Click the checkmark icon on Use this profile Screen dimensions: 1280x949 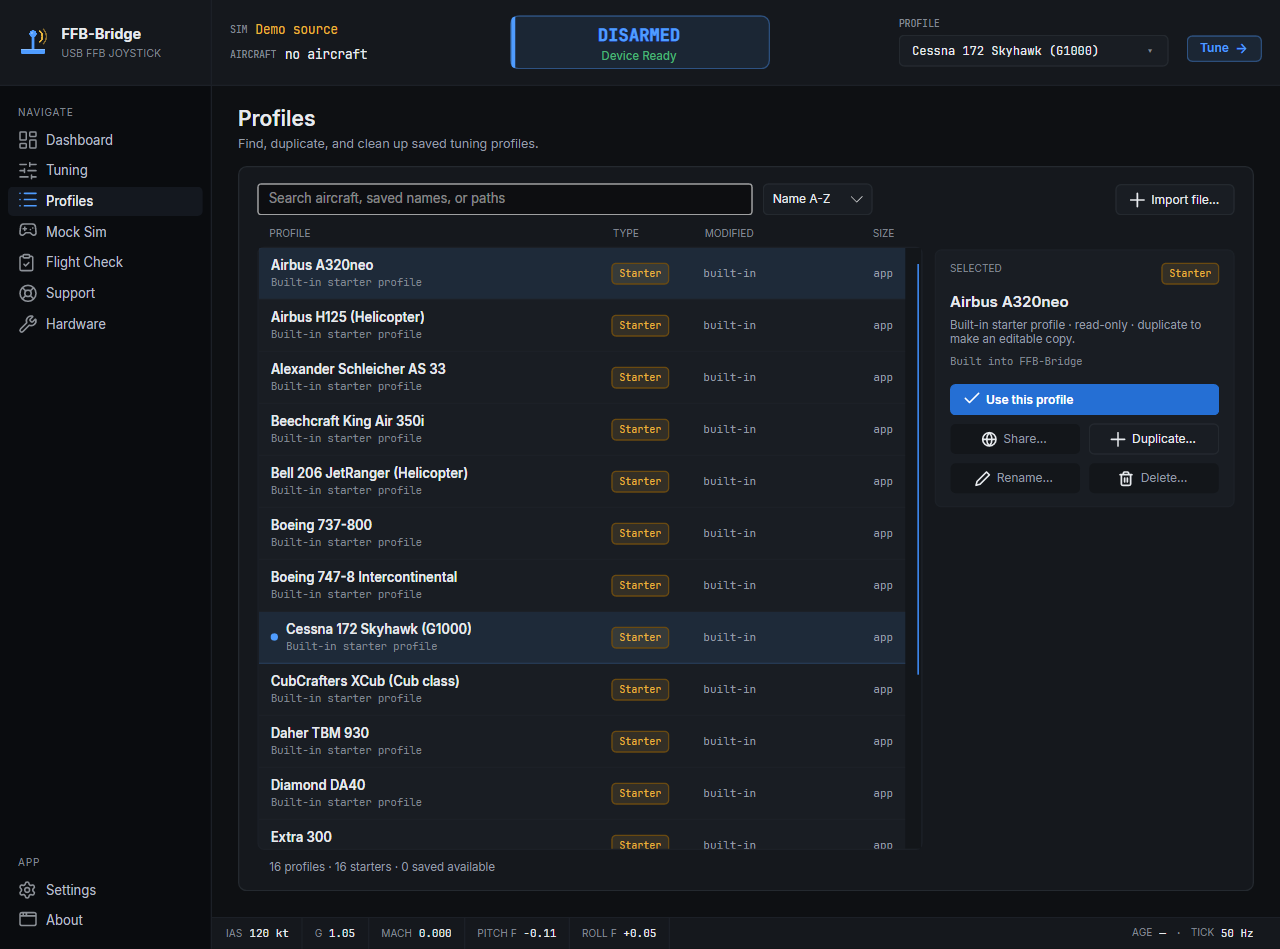click(971, 399)
